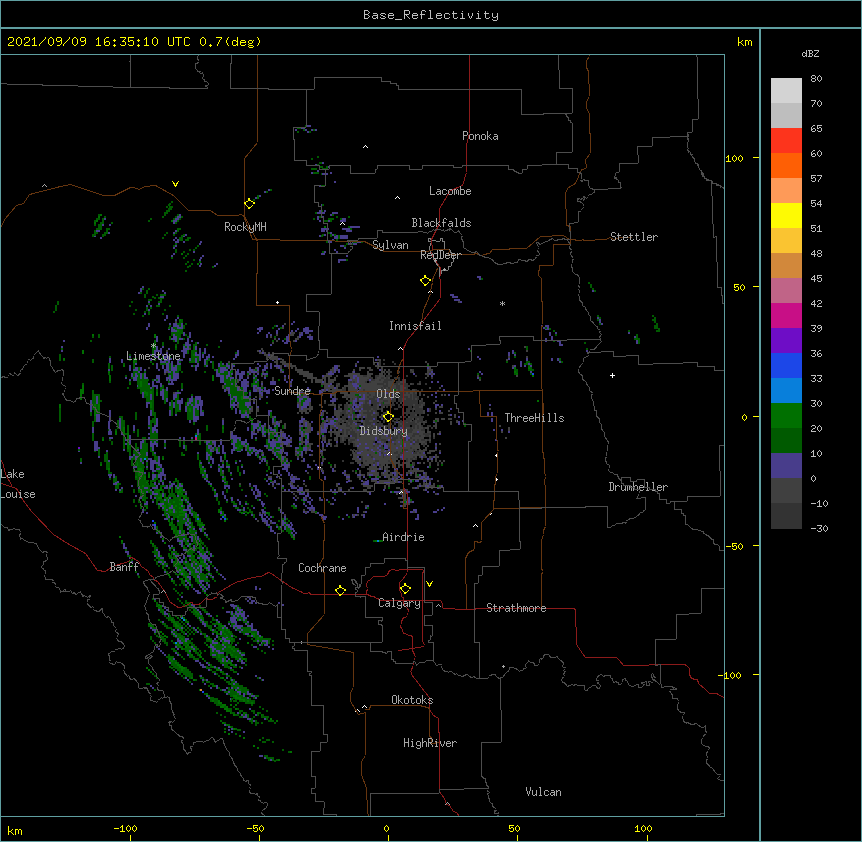The image size is (862, 842).
Task: Click the Blackfalds city label
Action: click(441, 223)
